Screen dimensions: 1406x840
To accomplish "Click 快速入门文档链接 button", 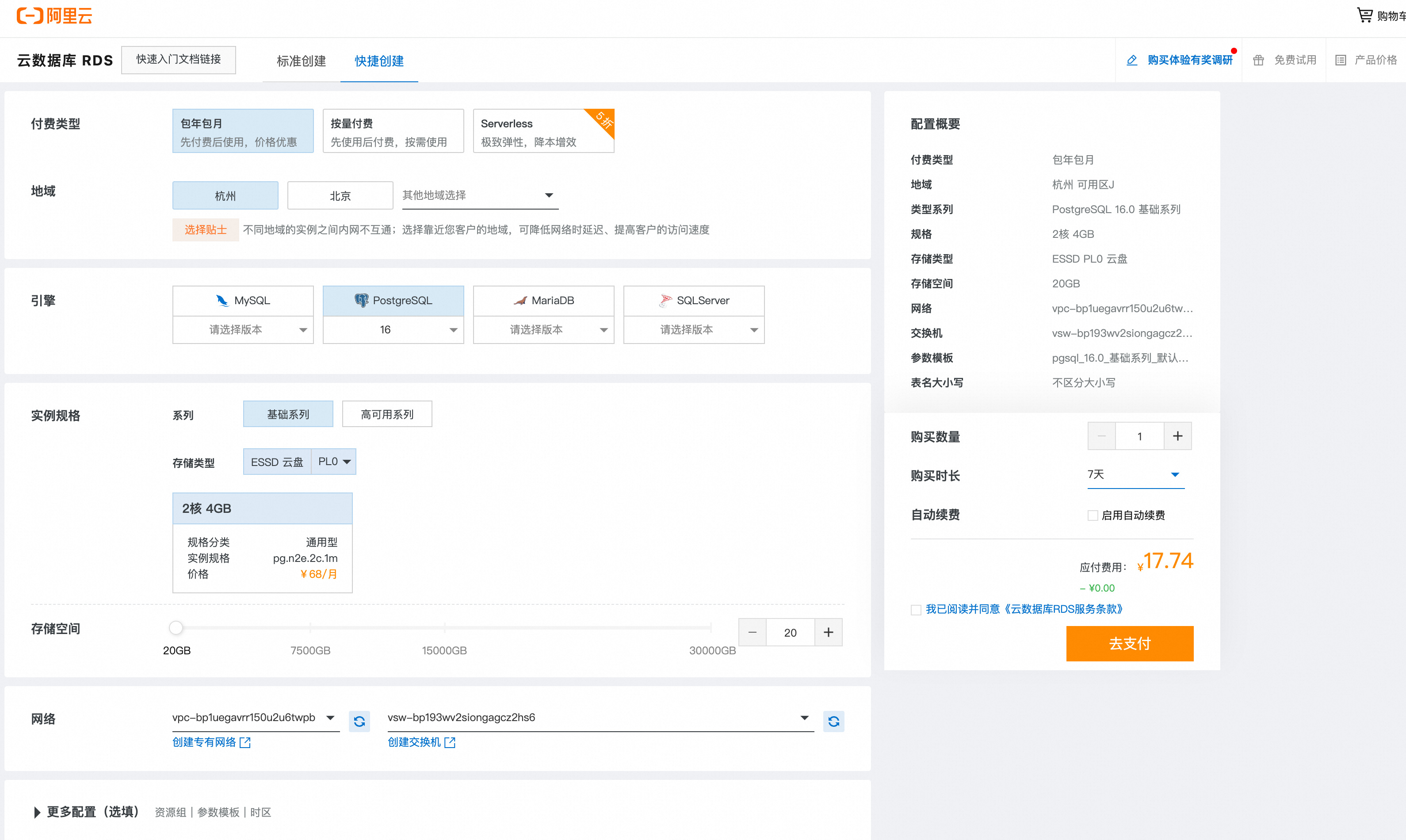I will point(178,59).
